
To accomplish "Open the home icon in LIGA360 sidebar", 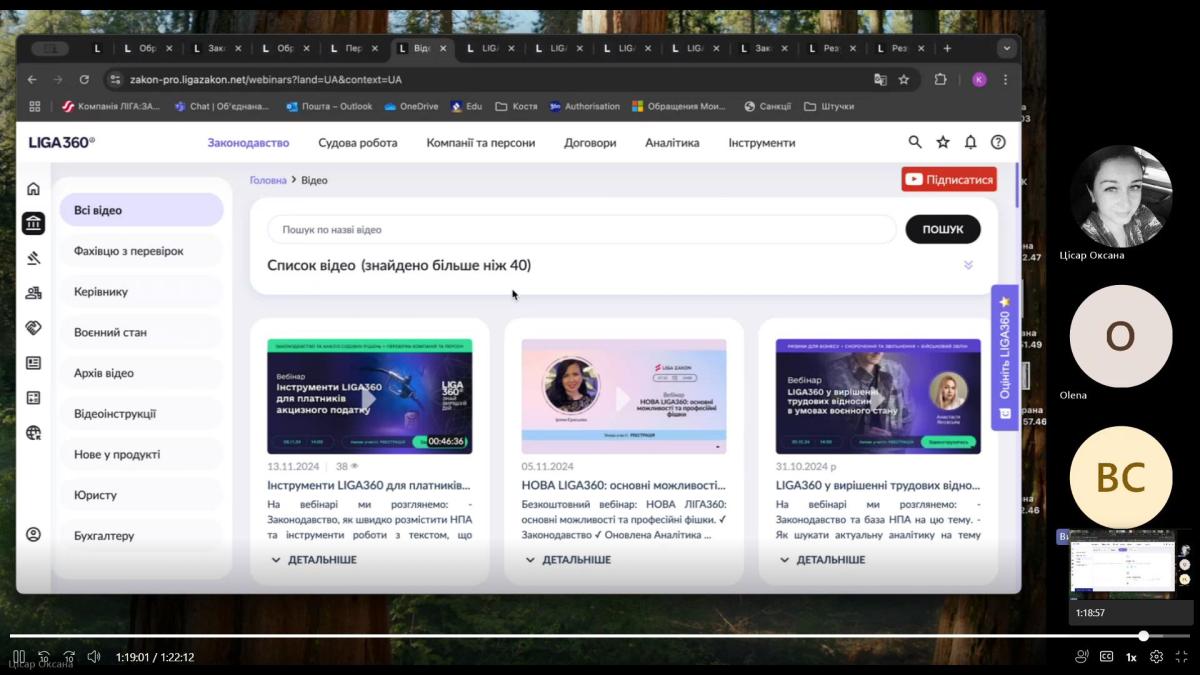I will pos(33,189).
